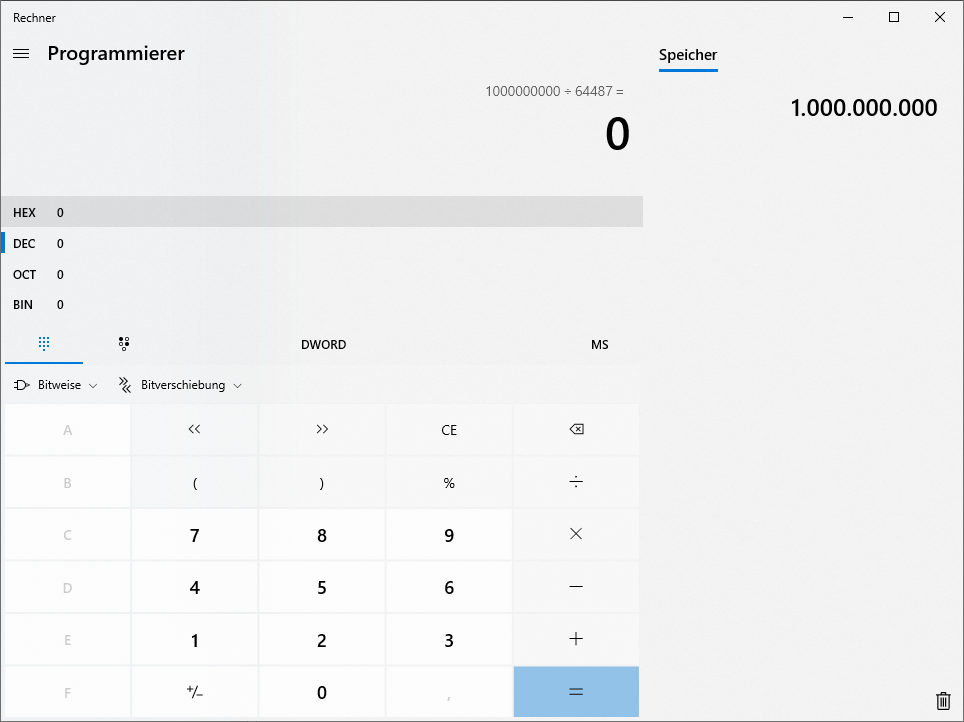Click digit 7 key
The image size is (964, 722).
pyautogui.click(x=194, y=534)
